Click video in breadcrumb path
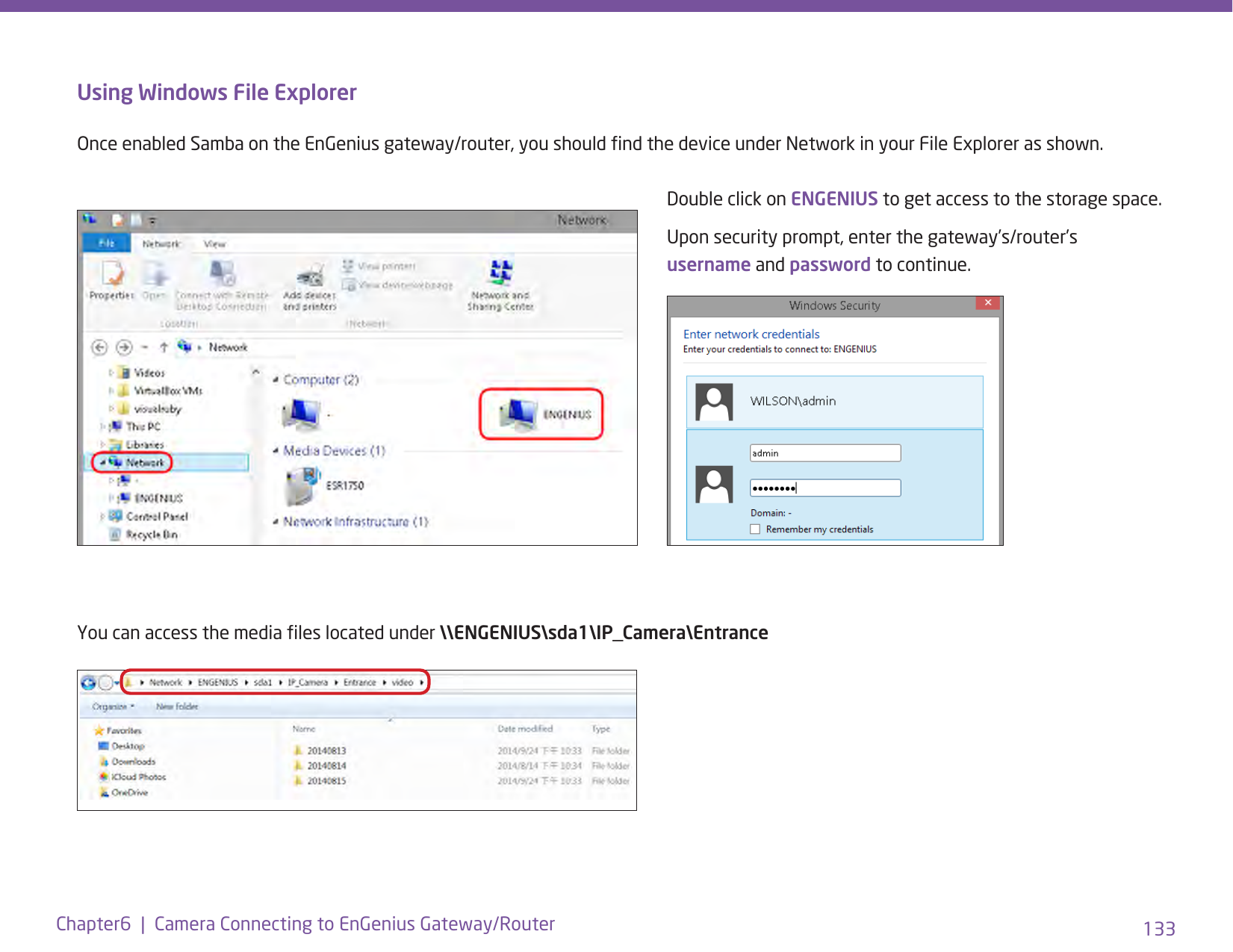This screenshot has height=952, width=1233. tap(403, 682)
